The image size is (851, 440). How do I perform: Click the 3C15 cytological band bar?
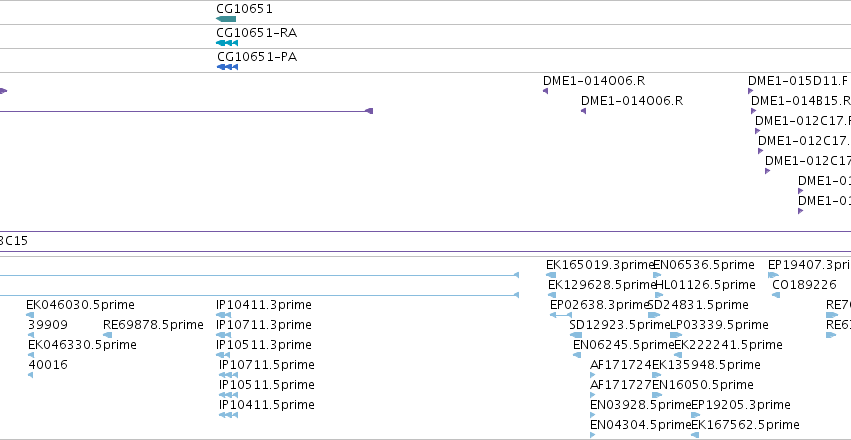pyautogui.click(x=426, y=241)
